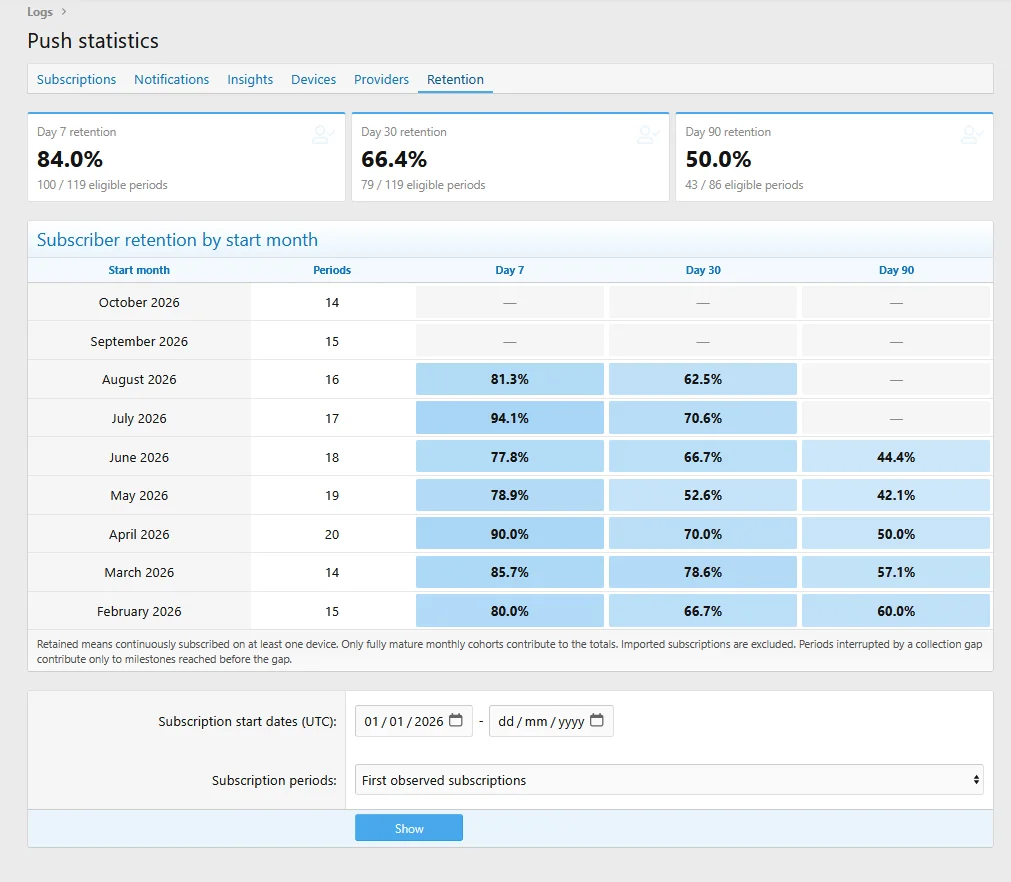Open the Providers tab
Image resolution: width=1011 pixels, height=882 pixels.
[381, 79]
